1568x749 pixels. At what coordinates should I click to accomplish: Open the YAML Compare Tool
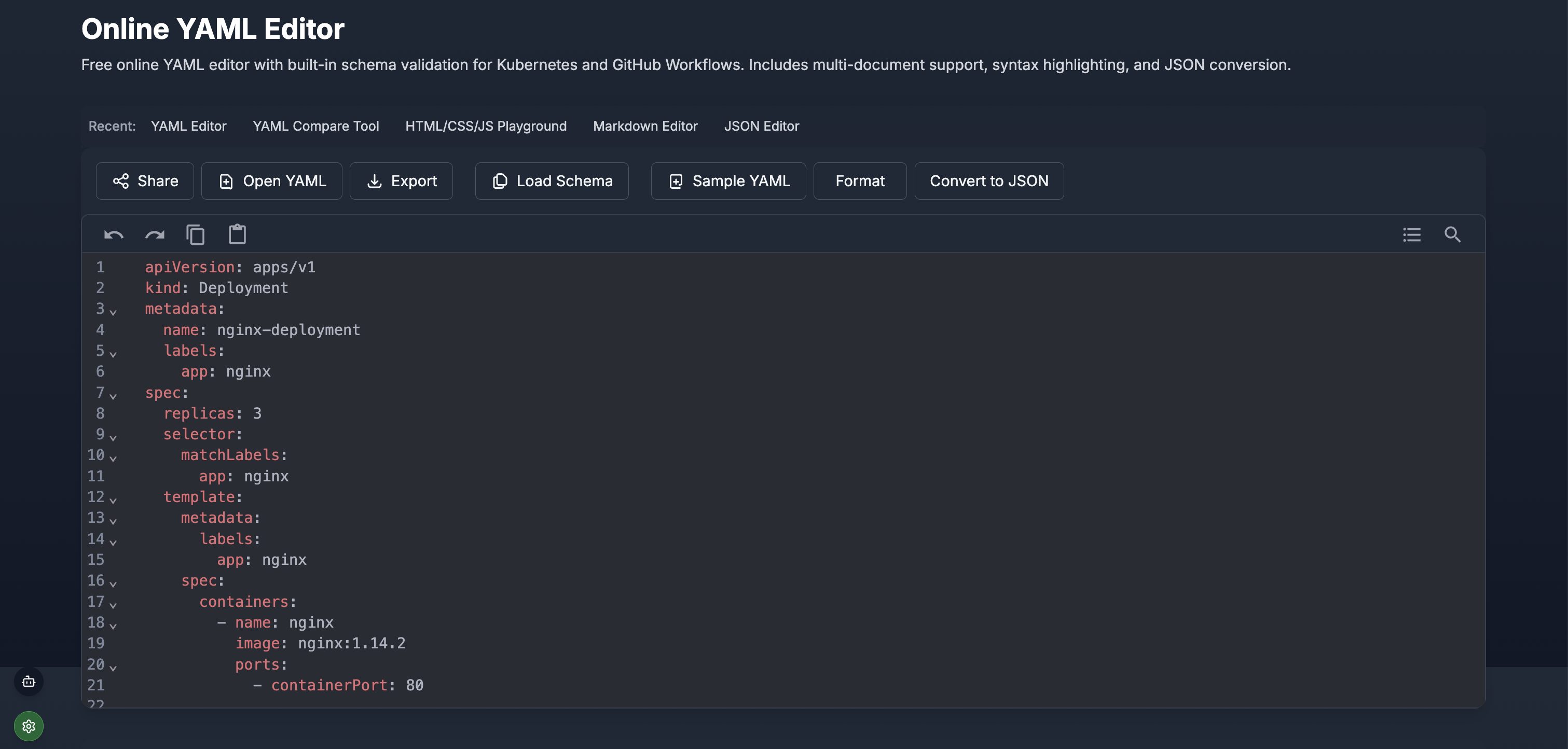point(315,126)
